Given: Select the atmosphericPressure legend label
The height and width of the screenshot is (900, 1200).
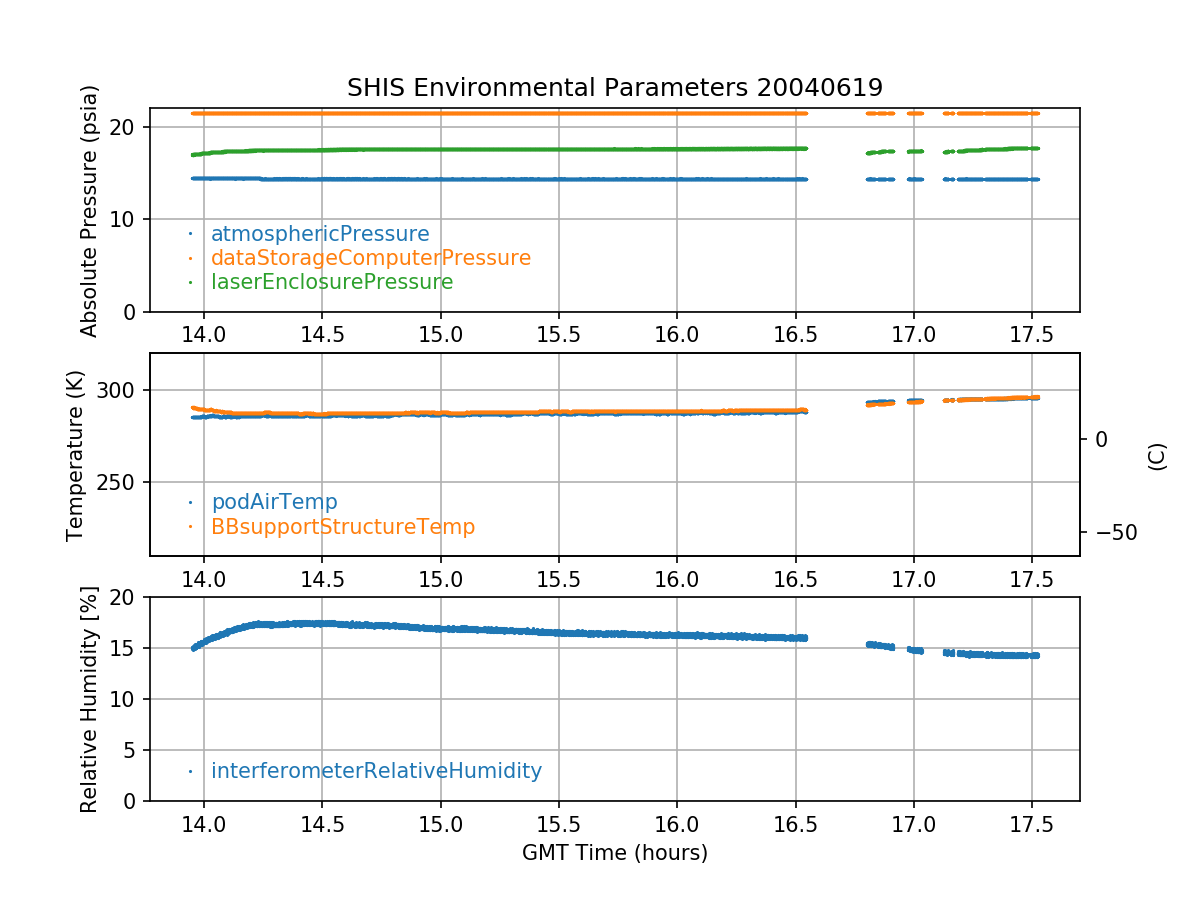Looking at the screenshot, I should (320, 234).
